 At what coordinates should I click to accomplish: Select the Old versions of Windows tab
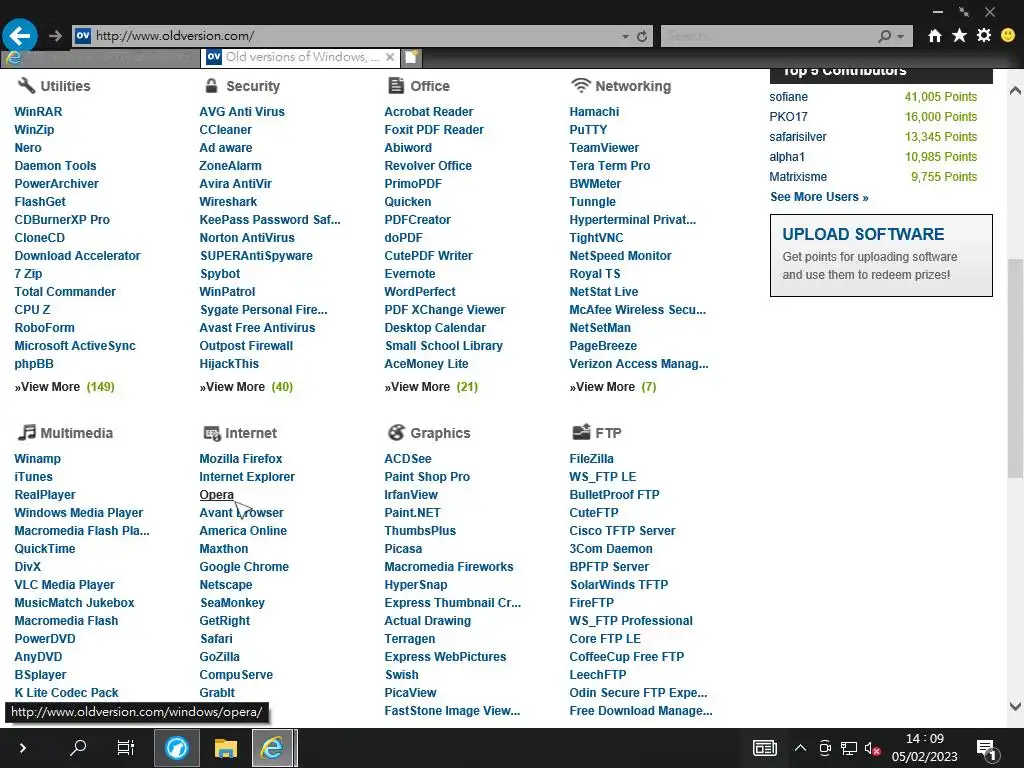[300, 57]
